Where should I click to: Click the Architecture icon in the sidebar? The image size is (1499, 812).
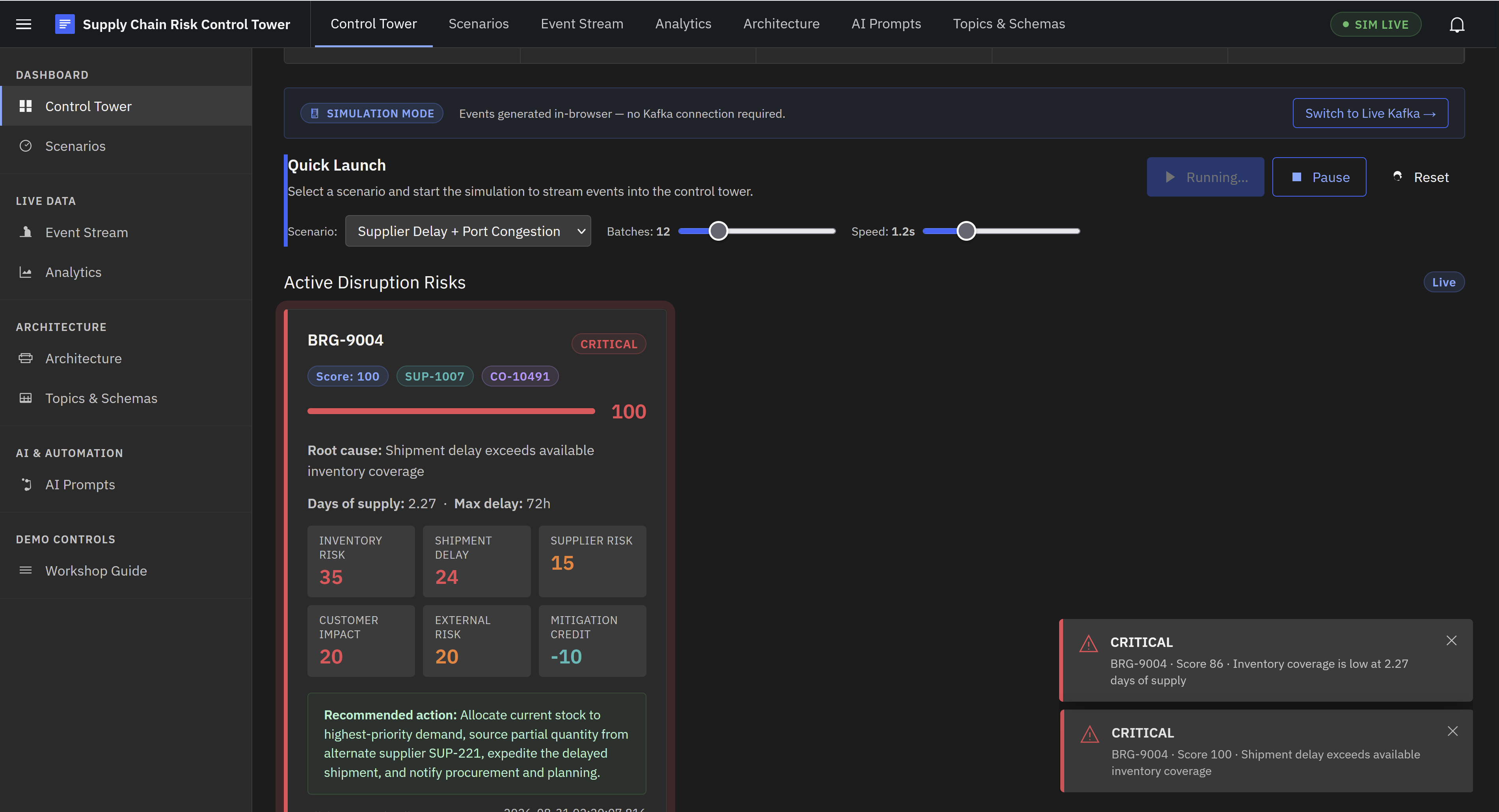tap(26, 358)
